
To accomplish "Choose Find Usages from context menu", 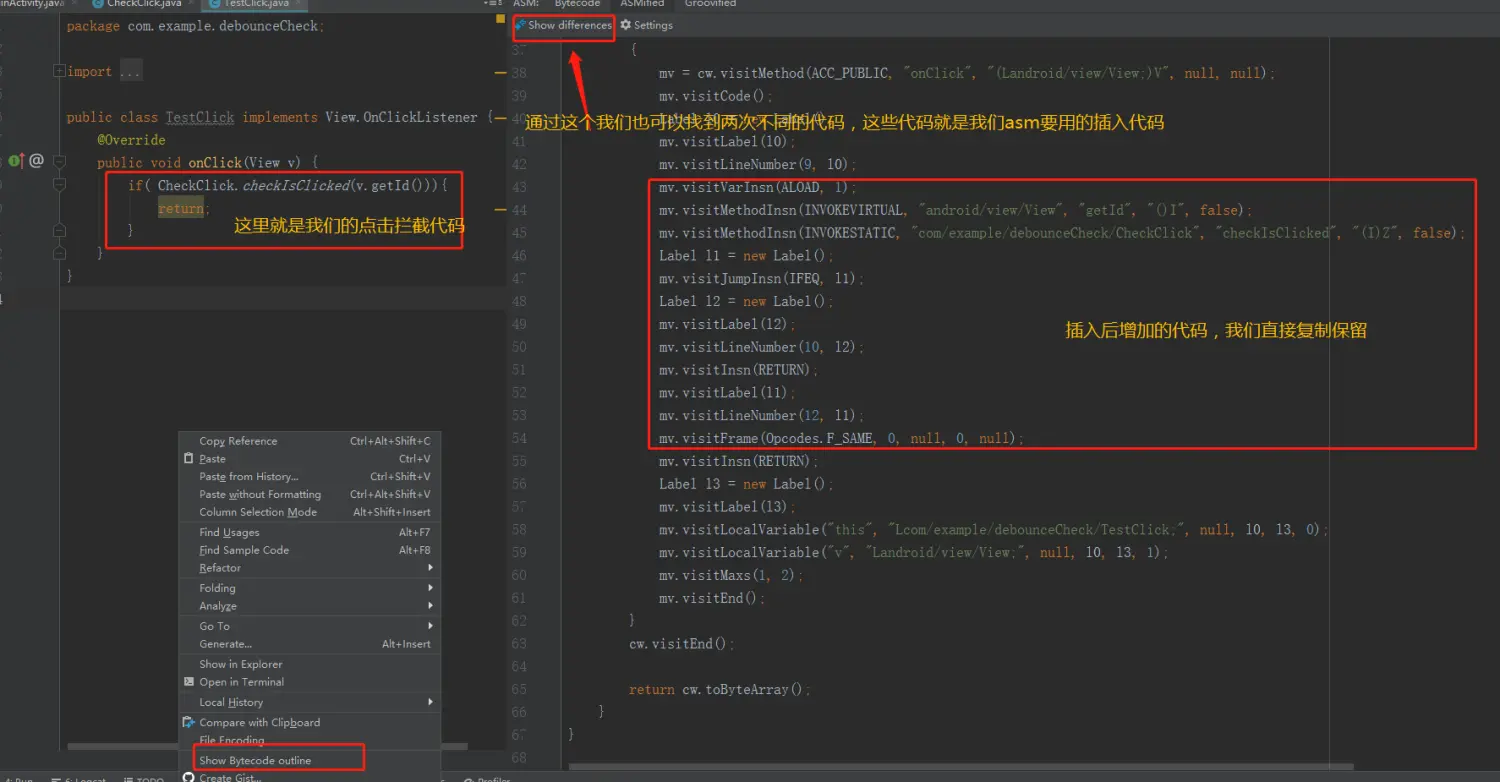I will pos(309,533).
